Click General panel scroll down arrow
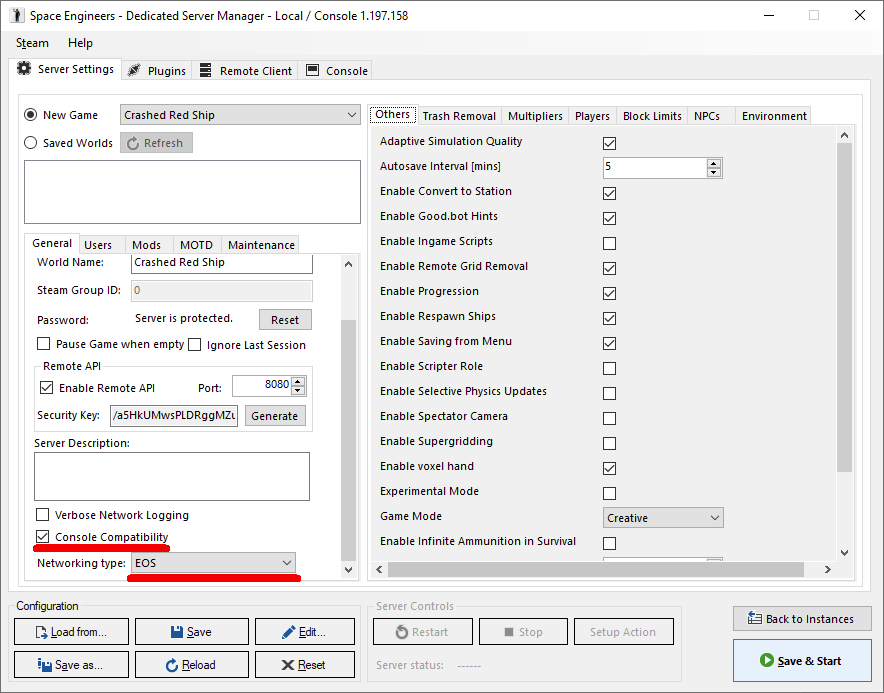Image resolution: width=884 pixels, height=693 pixels. tap(348, 570)
